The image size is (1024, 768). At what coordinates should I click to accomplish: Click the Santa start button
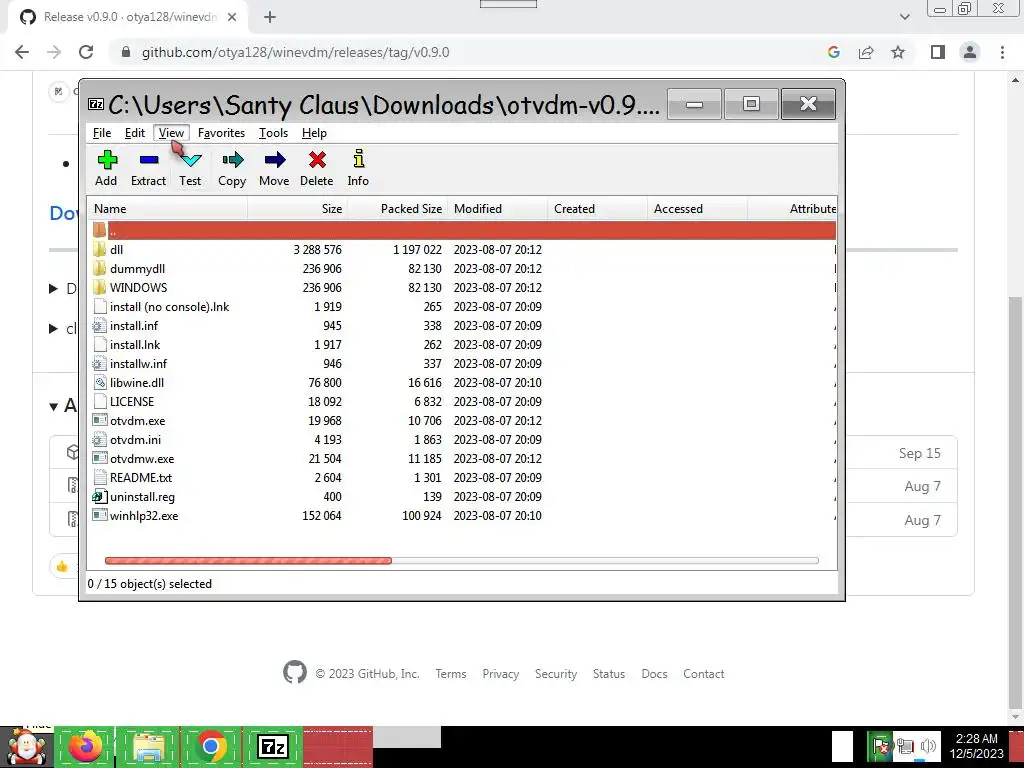click(x=26, y=747)
